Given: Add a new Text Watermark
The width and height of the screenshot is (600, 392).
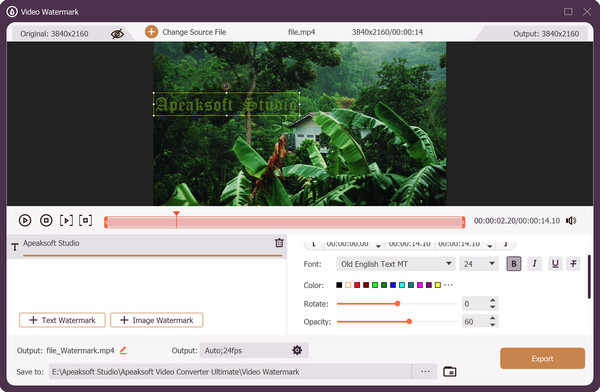Looking at the screenshot, I should [x=62, y=320].
